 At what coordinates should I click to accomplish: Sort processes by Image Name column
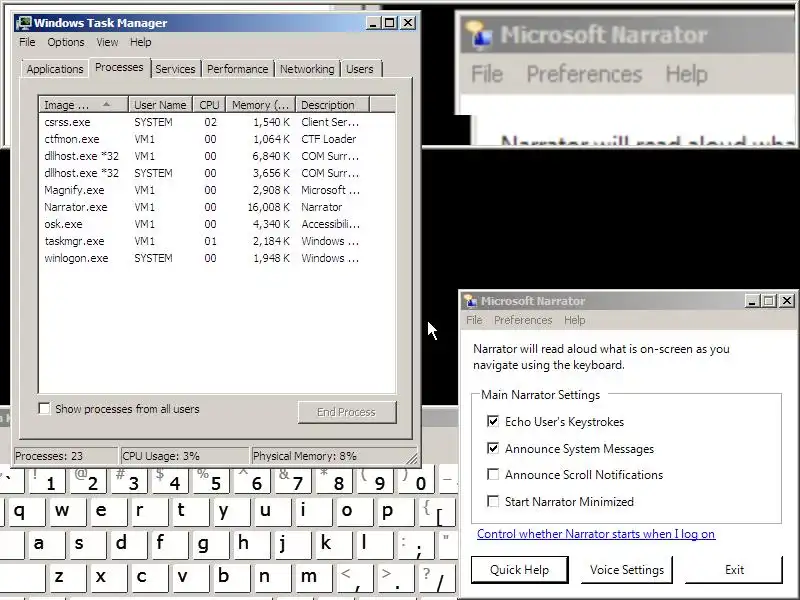tap(83, 105)
